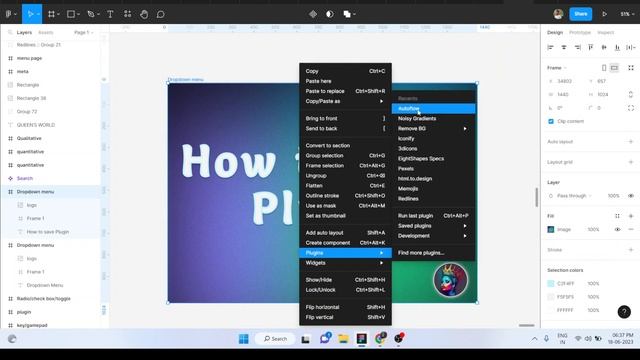Viewport: 640px width, 360px height.
Task: Open the Page 1 dropdown
Action: [x=84, y=32]
